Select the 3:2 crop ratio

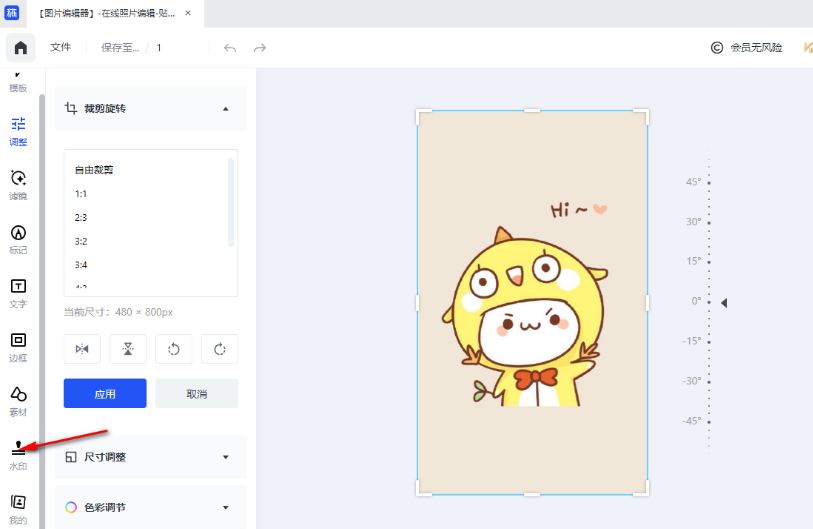pyautogui.click(x=80, y=241)
